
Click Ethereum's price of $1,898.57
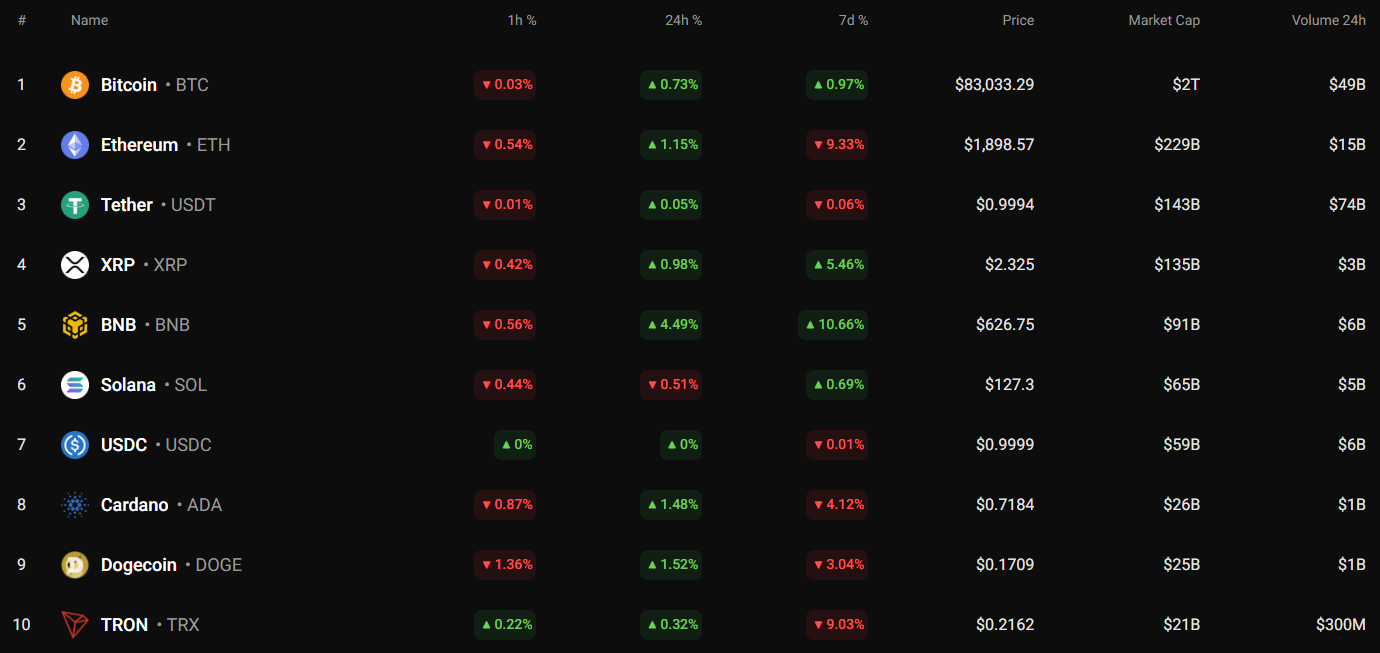pos(999,145)
